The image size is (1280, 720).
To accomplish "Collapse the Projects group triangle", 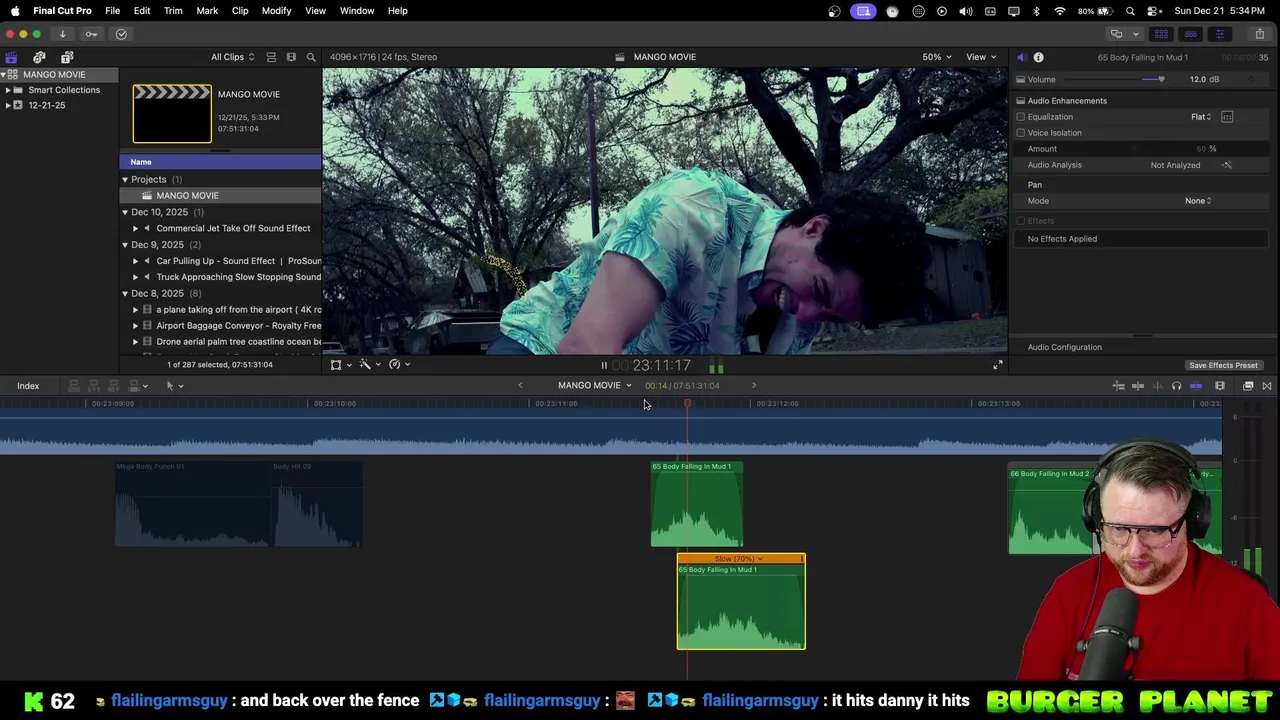I will coord(125,180).
